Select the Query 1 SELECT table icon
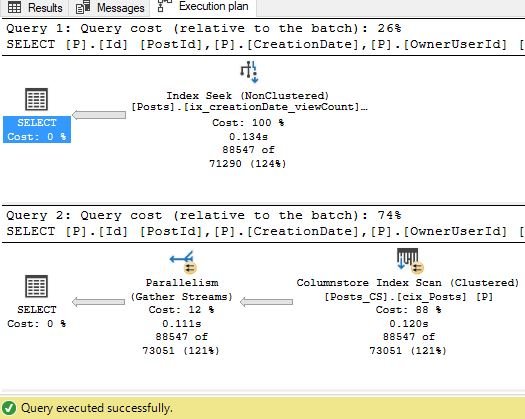525x419 pixels. (x=36, y=99)
